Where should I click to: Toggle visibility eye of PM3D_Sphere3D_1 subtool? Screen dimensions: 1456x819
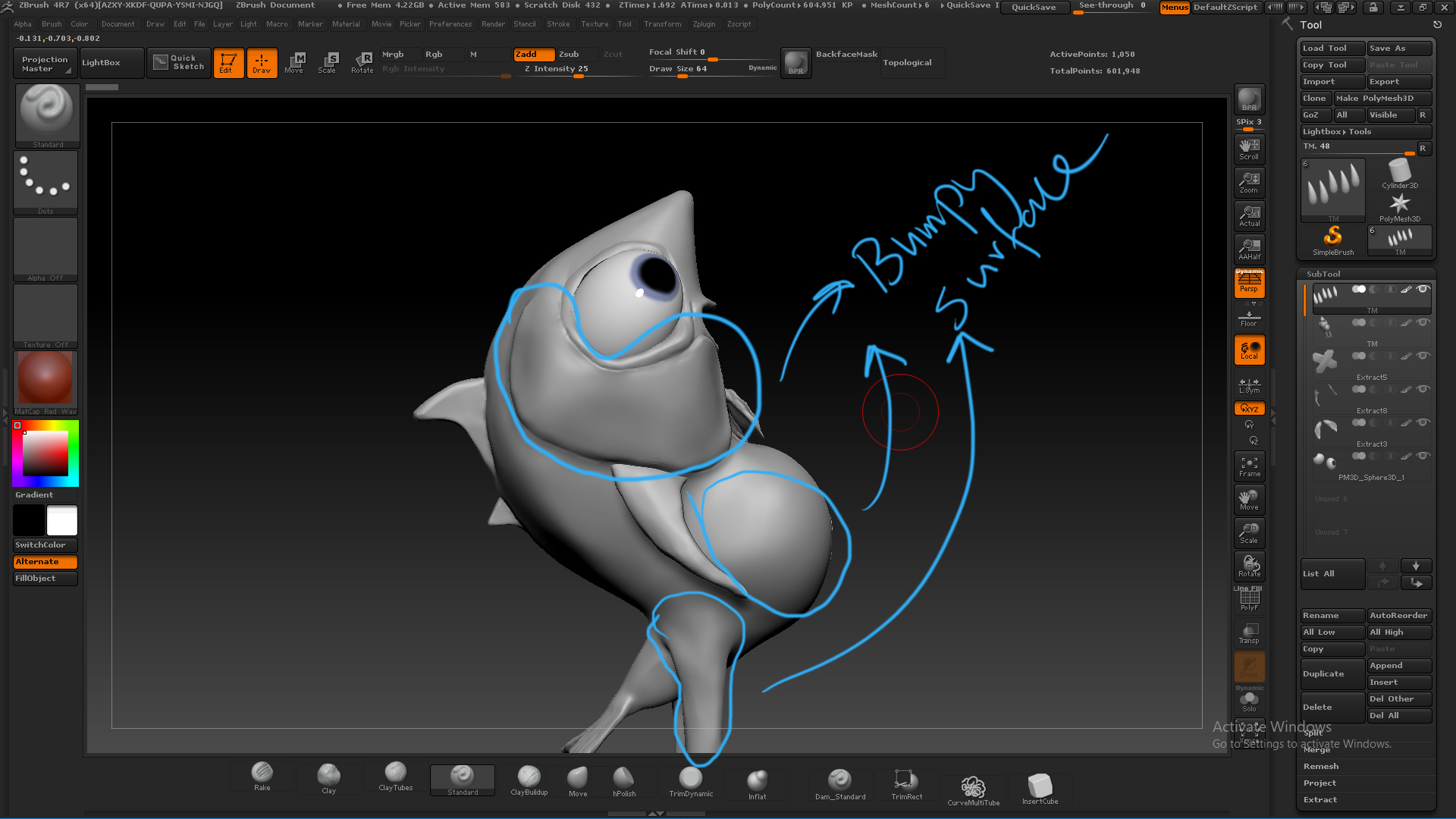pyautogui.click(x=1423, y=456)
